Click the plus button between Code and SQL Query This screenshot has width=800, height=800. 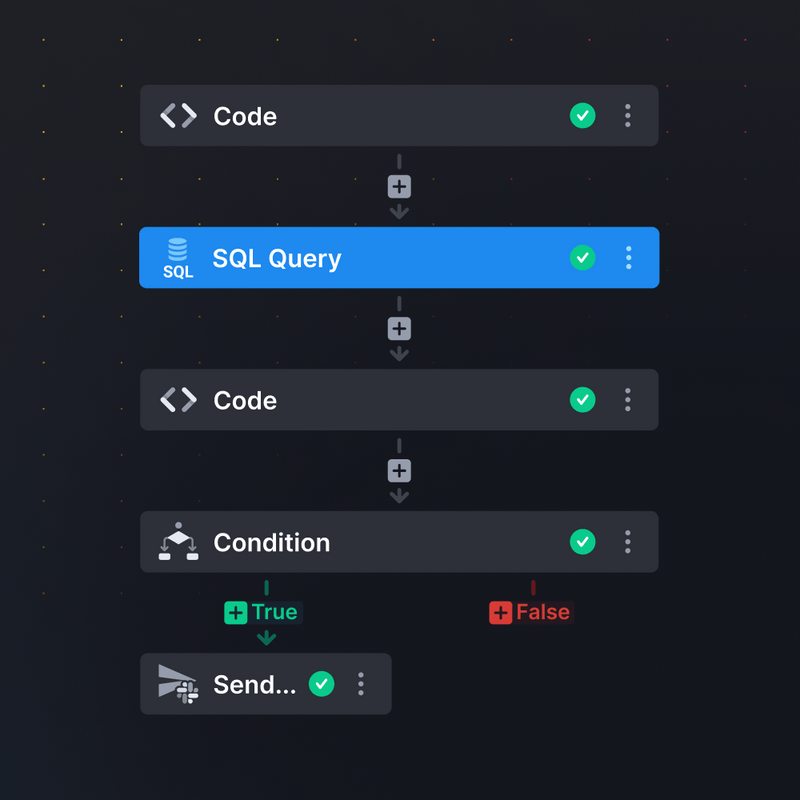pyautogui.click(x=399, y=187)
